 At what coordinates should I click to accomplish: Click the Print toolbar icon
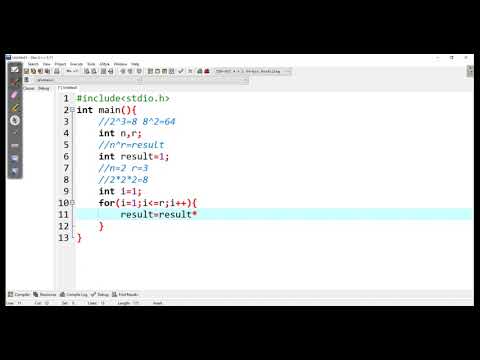pyautogui.click(x=57, y=71)
